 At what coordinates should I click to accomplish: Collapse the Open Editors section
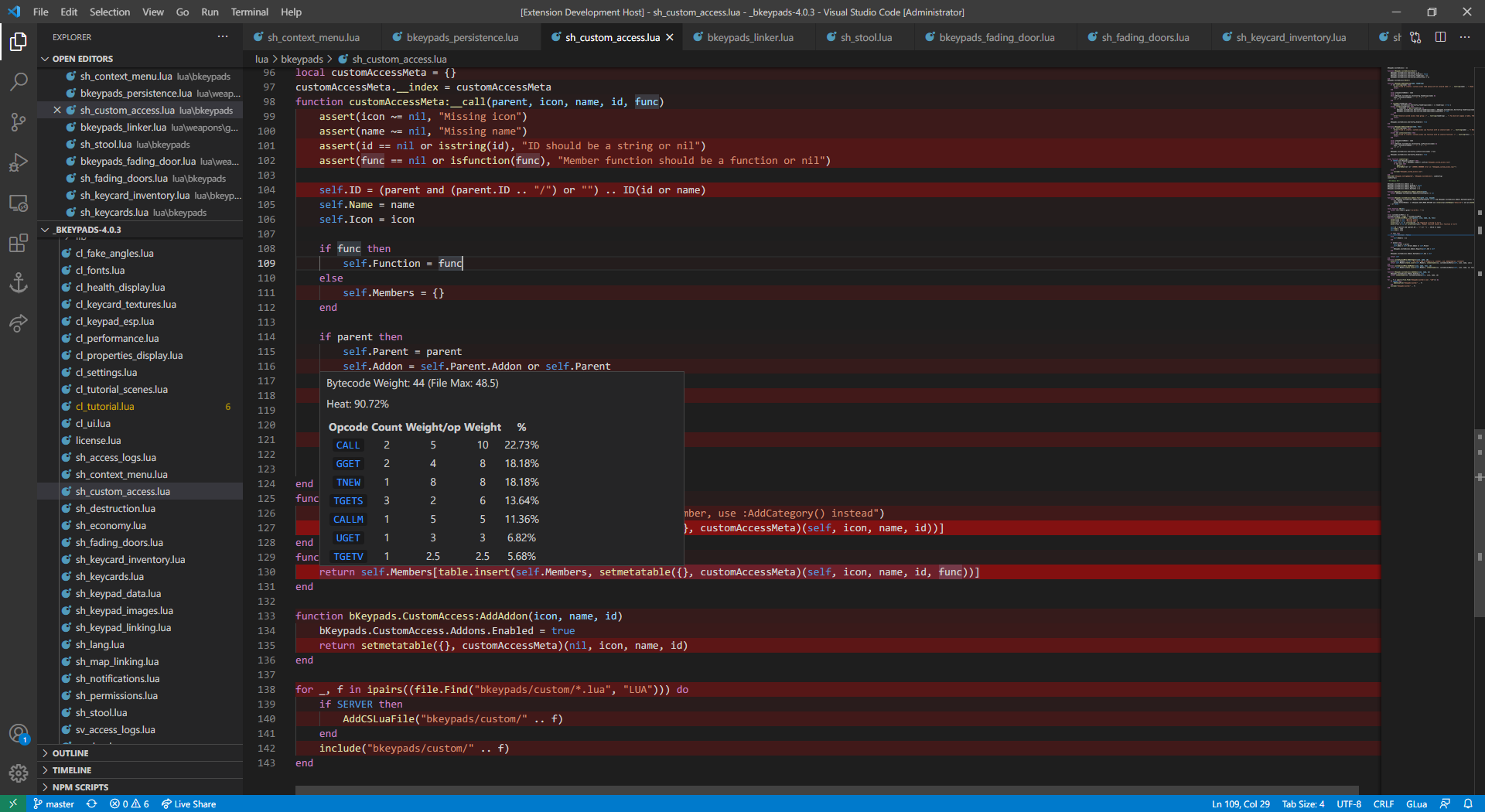[82, 59]
